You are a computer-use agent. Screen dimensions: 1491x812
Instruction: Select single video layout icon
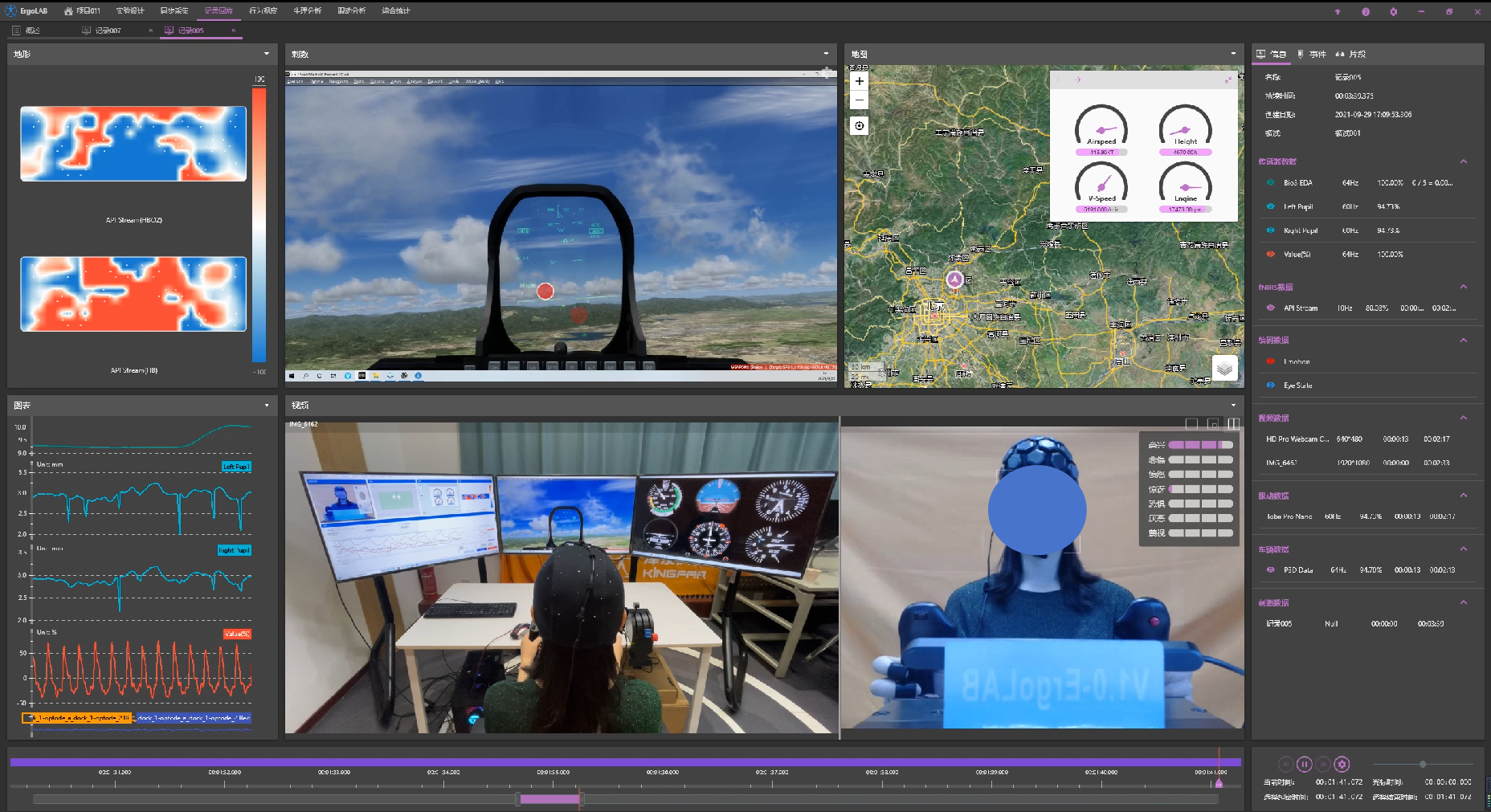tap(1191, 423)
